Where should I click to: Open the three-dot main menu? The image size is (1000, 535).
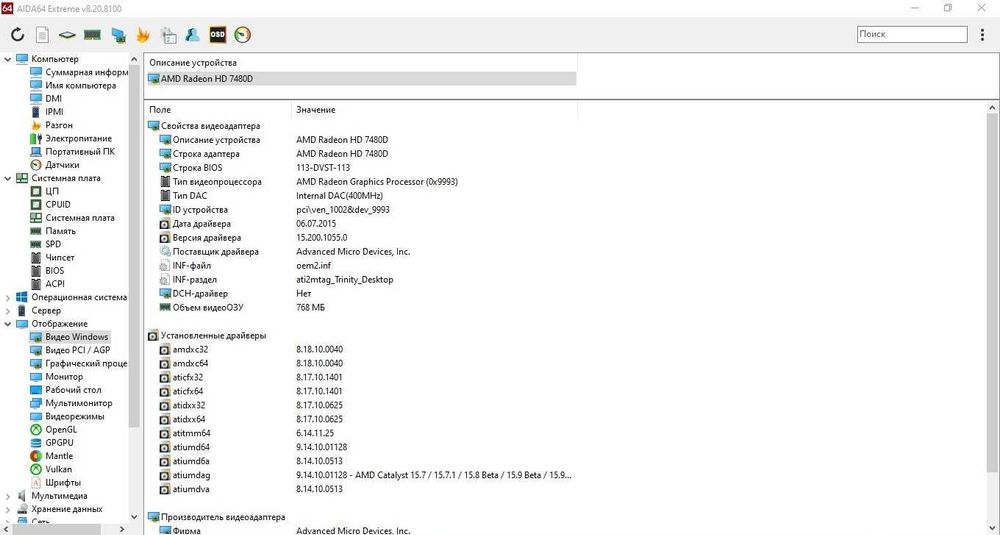[982, 34]
